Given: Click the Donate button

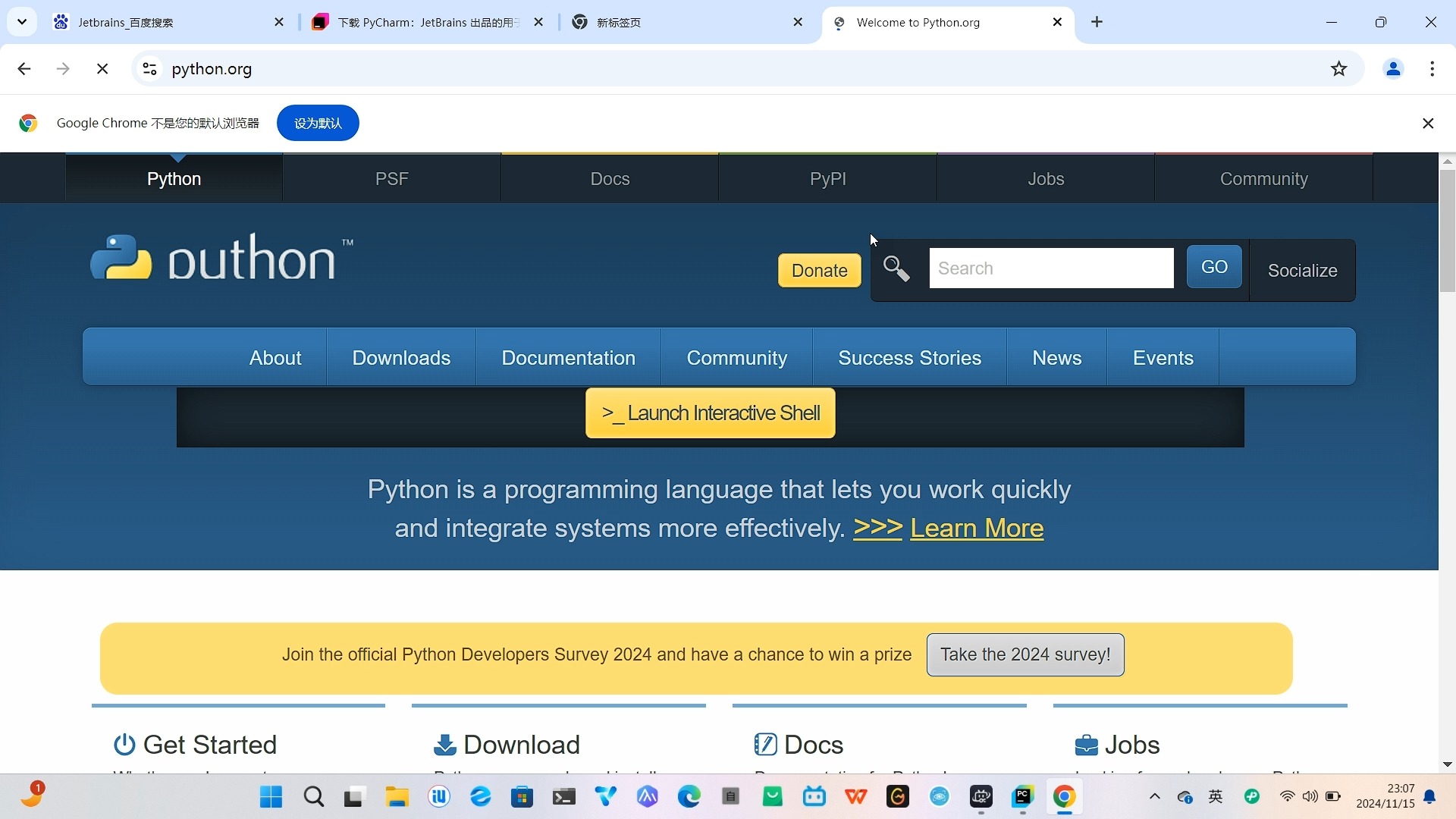Looking at the screenshot, I should [x=819, y=270].
